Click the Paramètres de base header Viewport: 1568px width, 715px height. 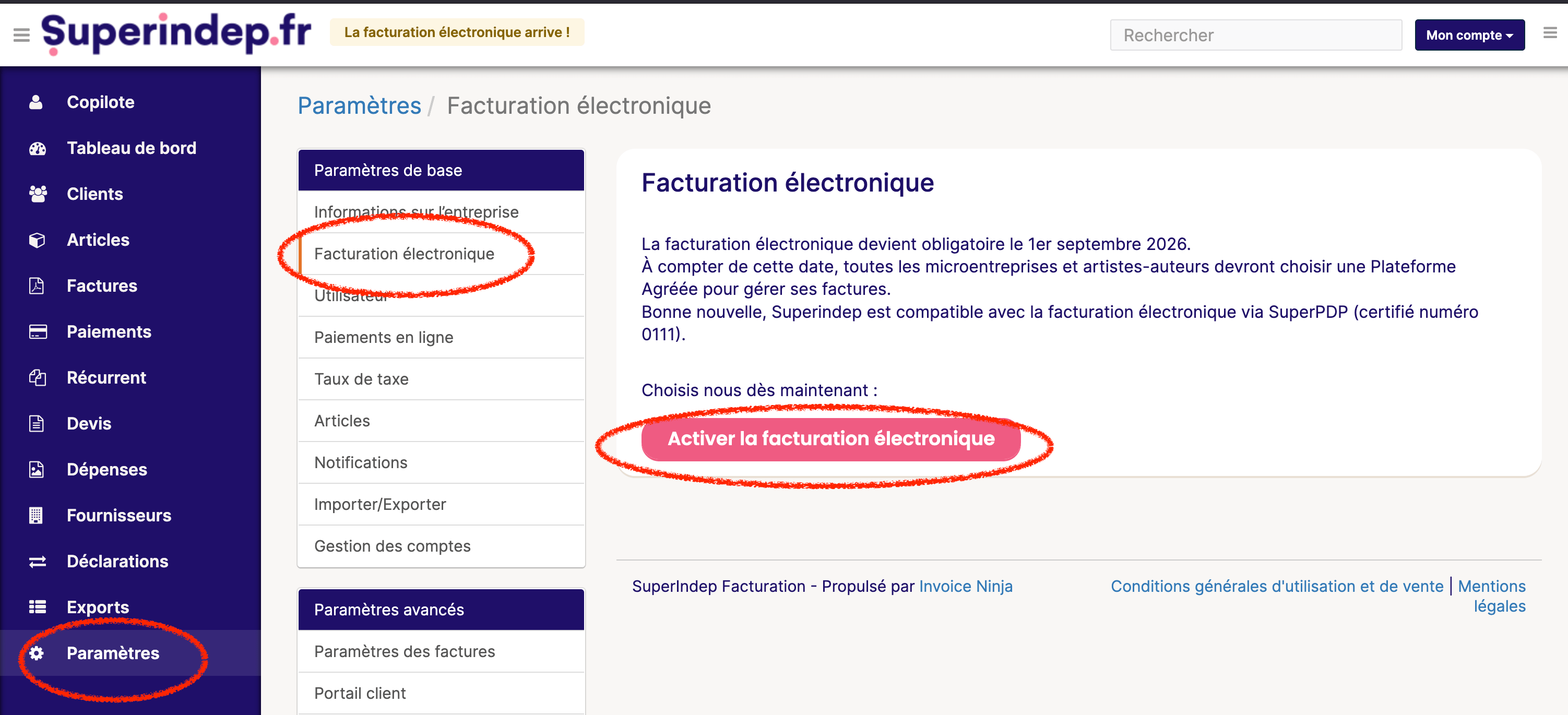[x=441, y=170]
